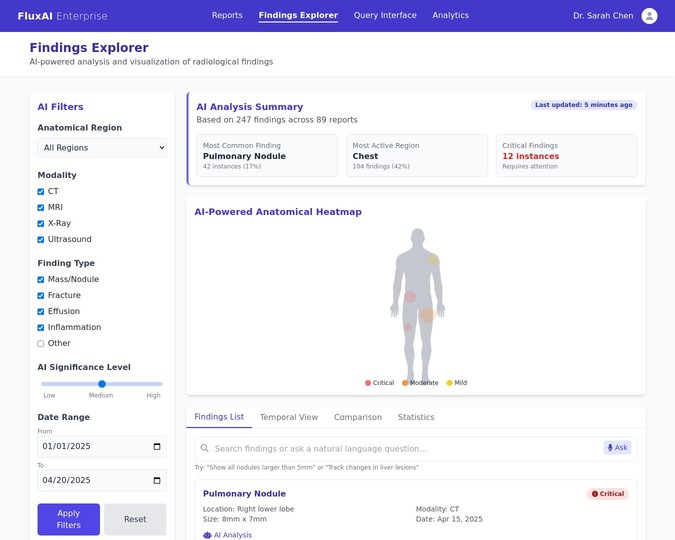Screen dimensions: 675x540
Task: Click the "Size: 8mm x 7mm" text
Action: tap(235, 519)
